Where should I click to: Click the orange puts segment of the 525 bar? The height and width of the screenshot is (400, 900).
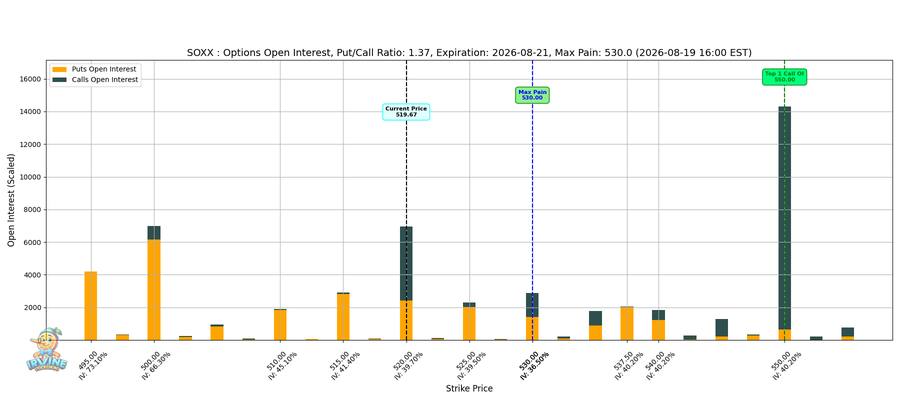[470, 324]
